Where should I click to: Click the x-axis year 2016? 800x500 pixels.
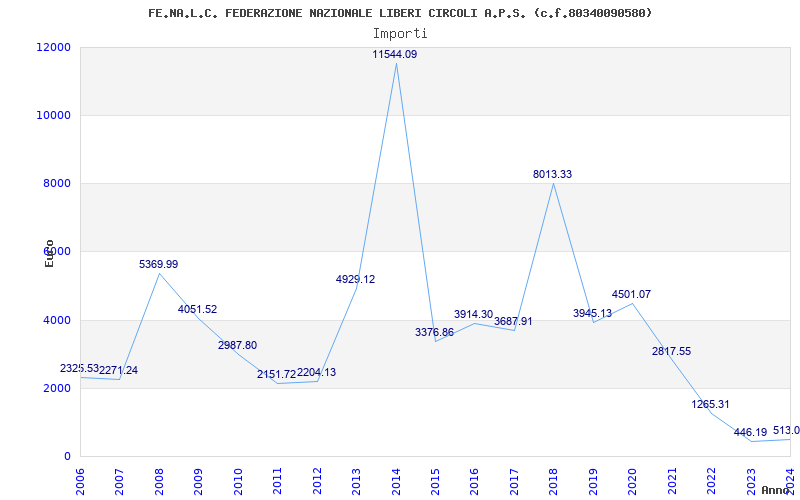(474, 481)
